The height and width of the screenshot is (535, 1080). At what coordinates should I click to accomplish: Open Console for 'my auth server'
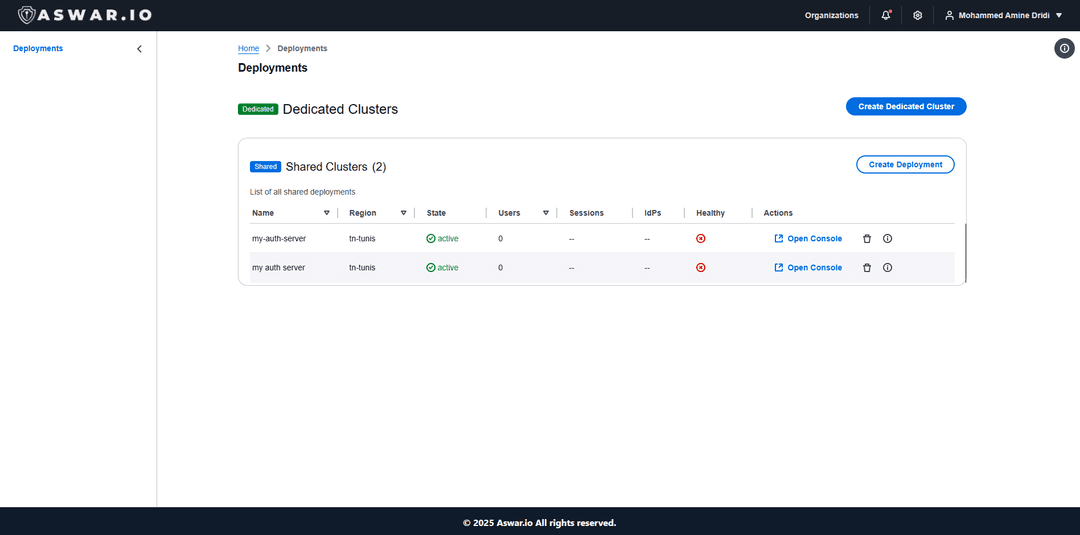point(808,267)
